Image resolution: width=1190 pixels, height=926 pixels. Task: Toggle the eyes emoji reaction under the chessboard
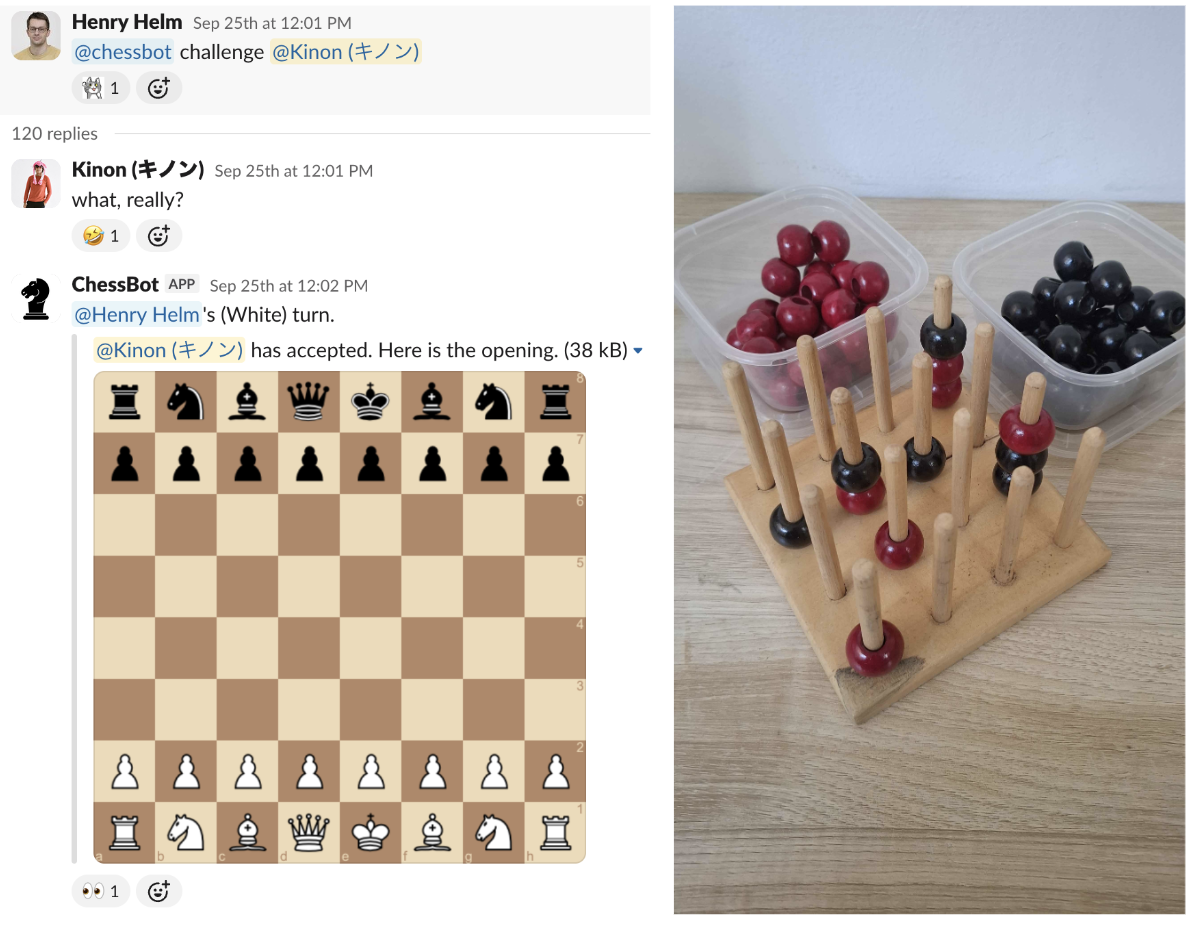pos(101,891)
